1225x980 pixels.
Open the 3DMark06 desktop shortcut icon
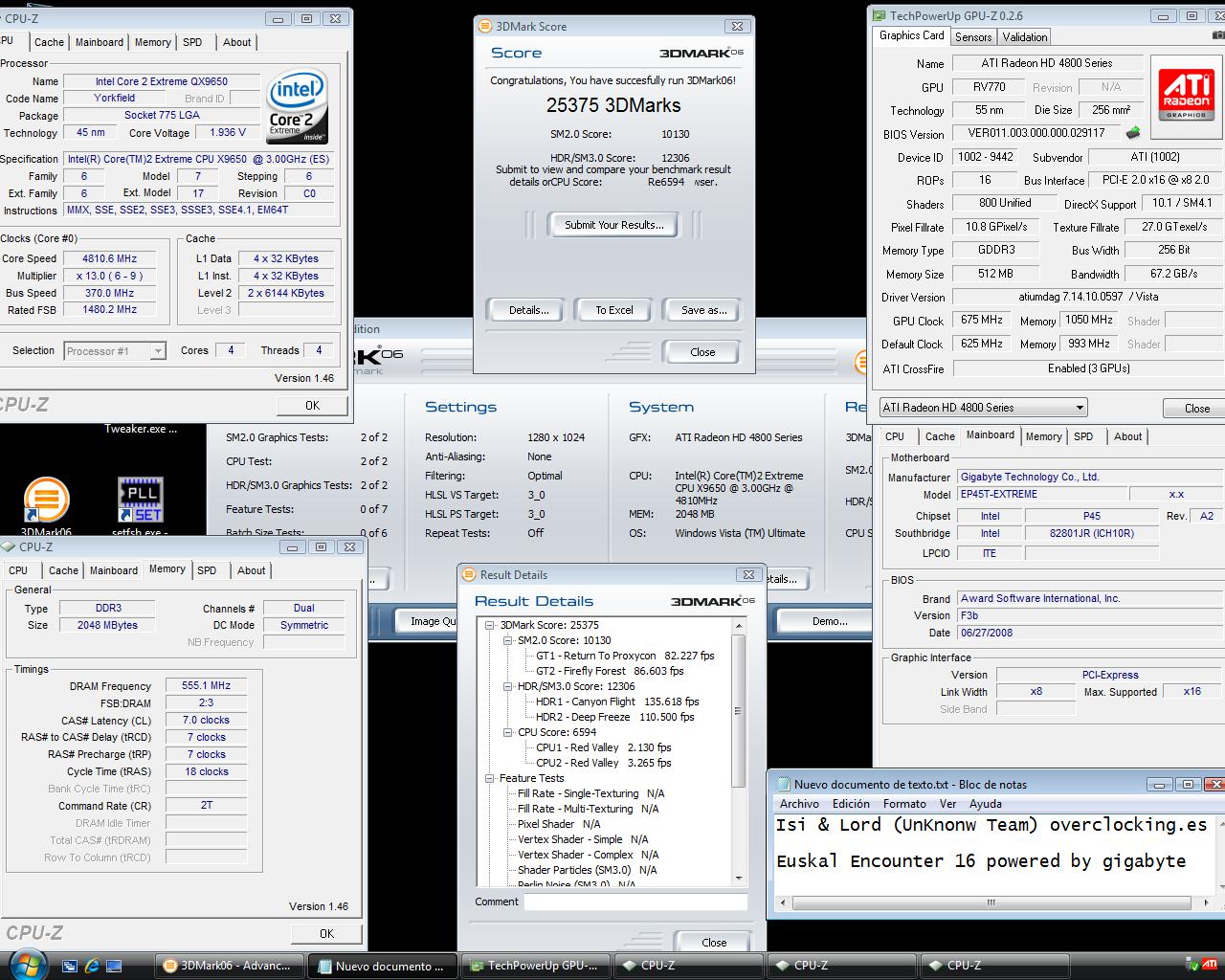[x=46, y=500]
